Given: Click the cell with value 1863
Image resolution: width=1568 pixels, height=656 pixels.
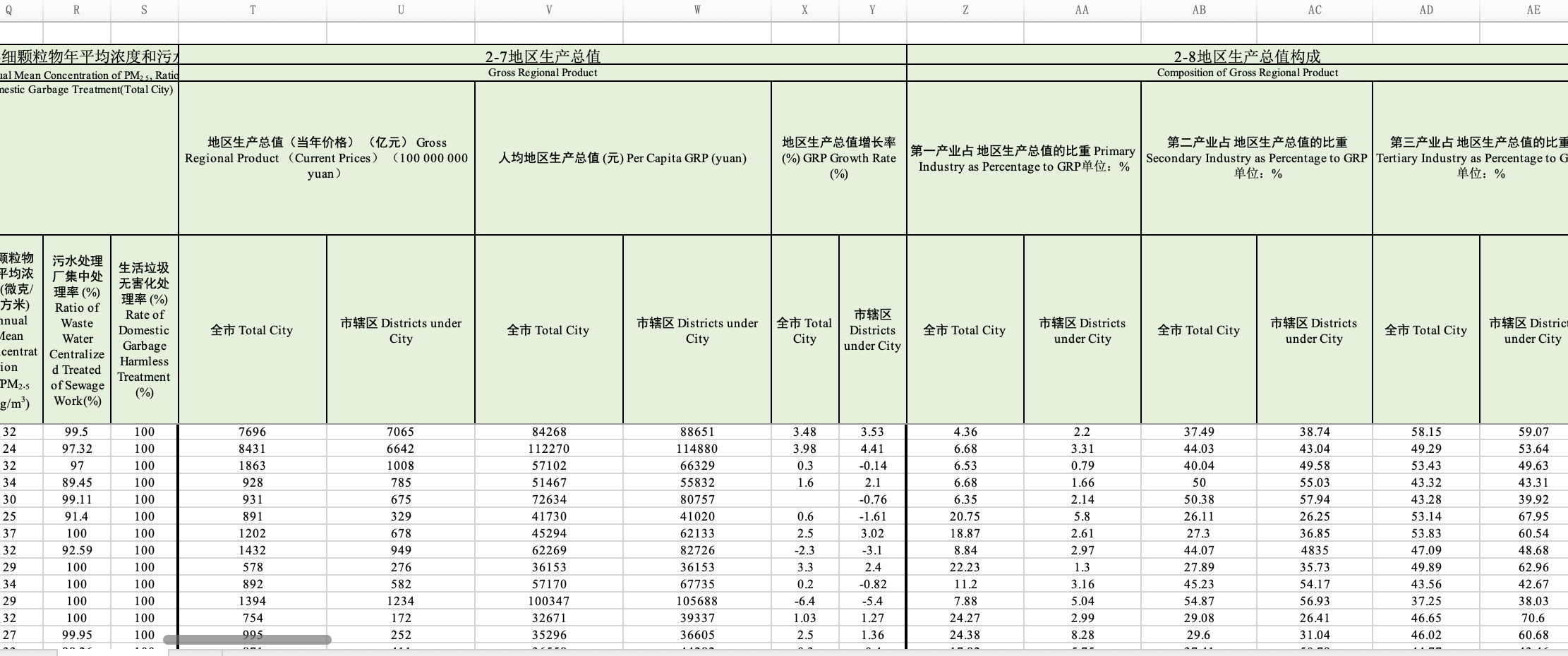Looking at the screenshot, I should [253, 466].
